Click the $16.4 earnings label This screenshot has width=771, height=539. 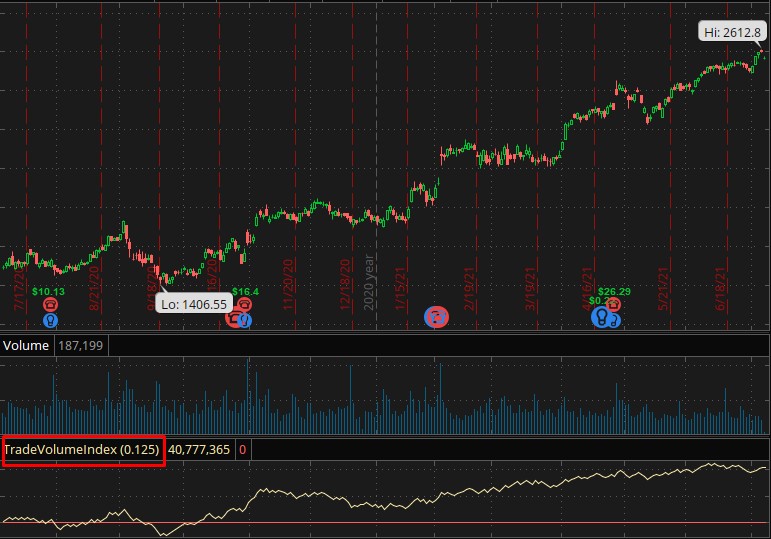coord(245,292)
